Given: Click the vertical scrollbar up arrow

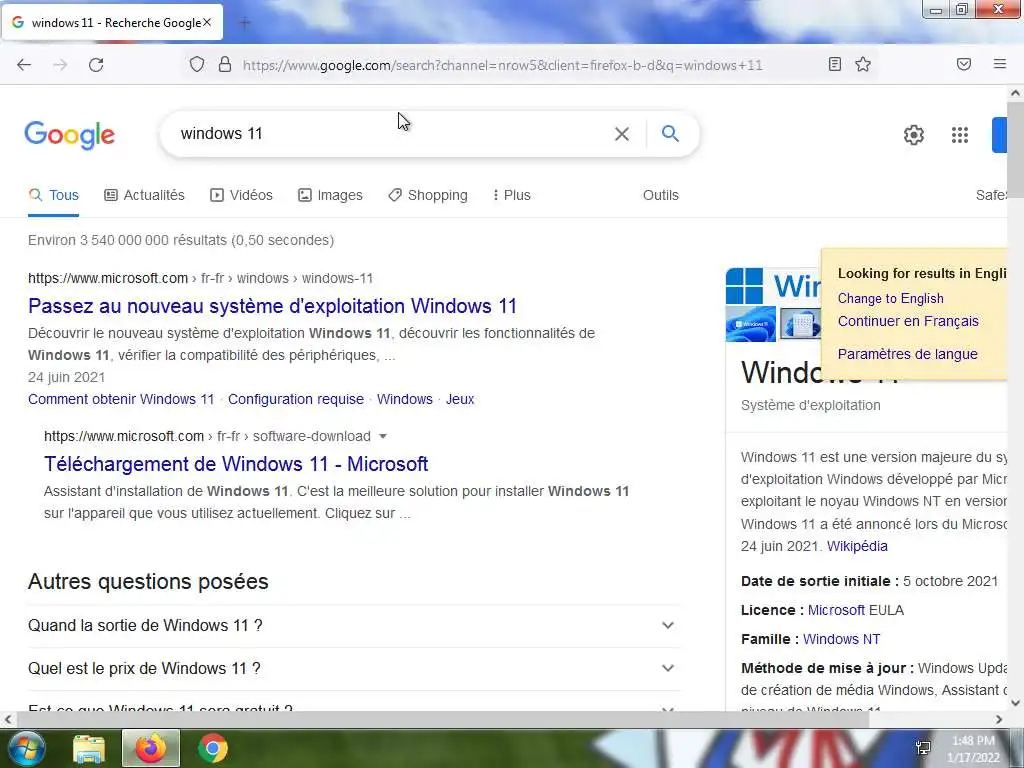Looking at the screenshot, I should (x=1016, y=93).
